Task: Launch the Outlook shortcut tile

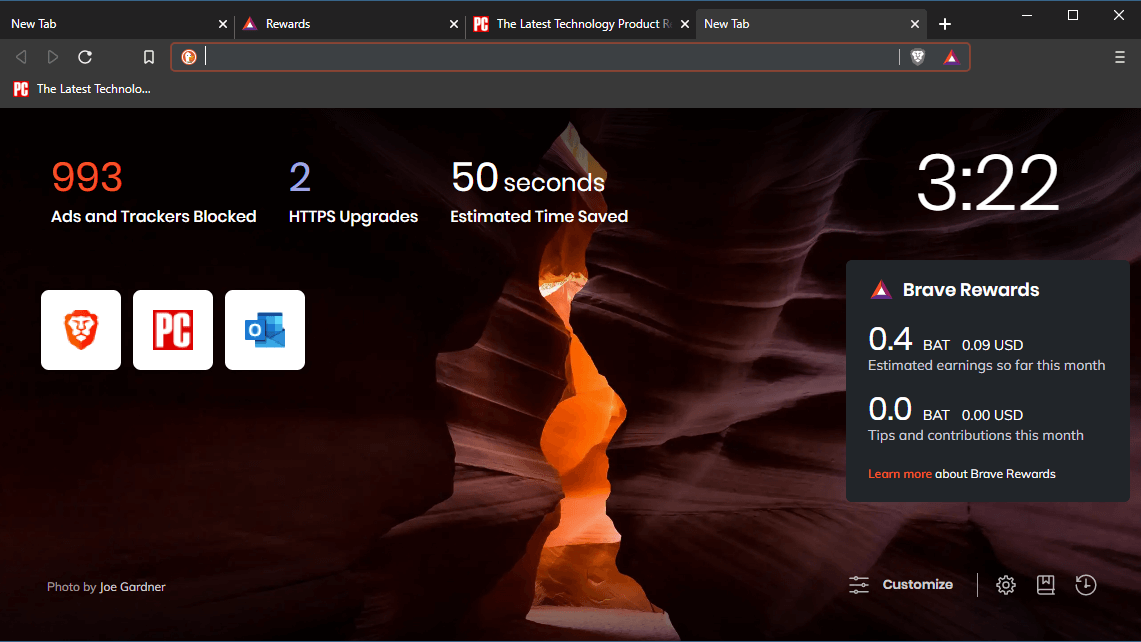Action: pos(265,330)
